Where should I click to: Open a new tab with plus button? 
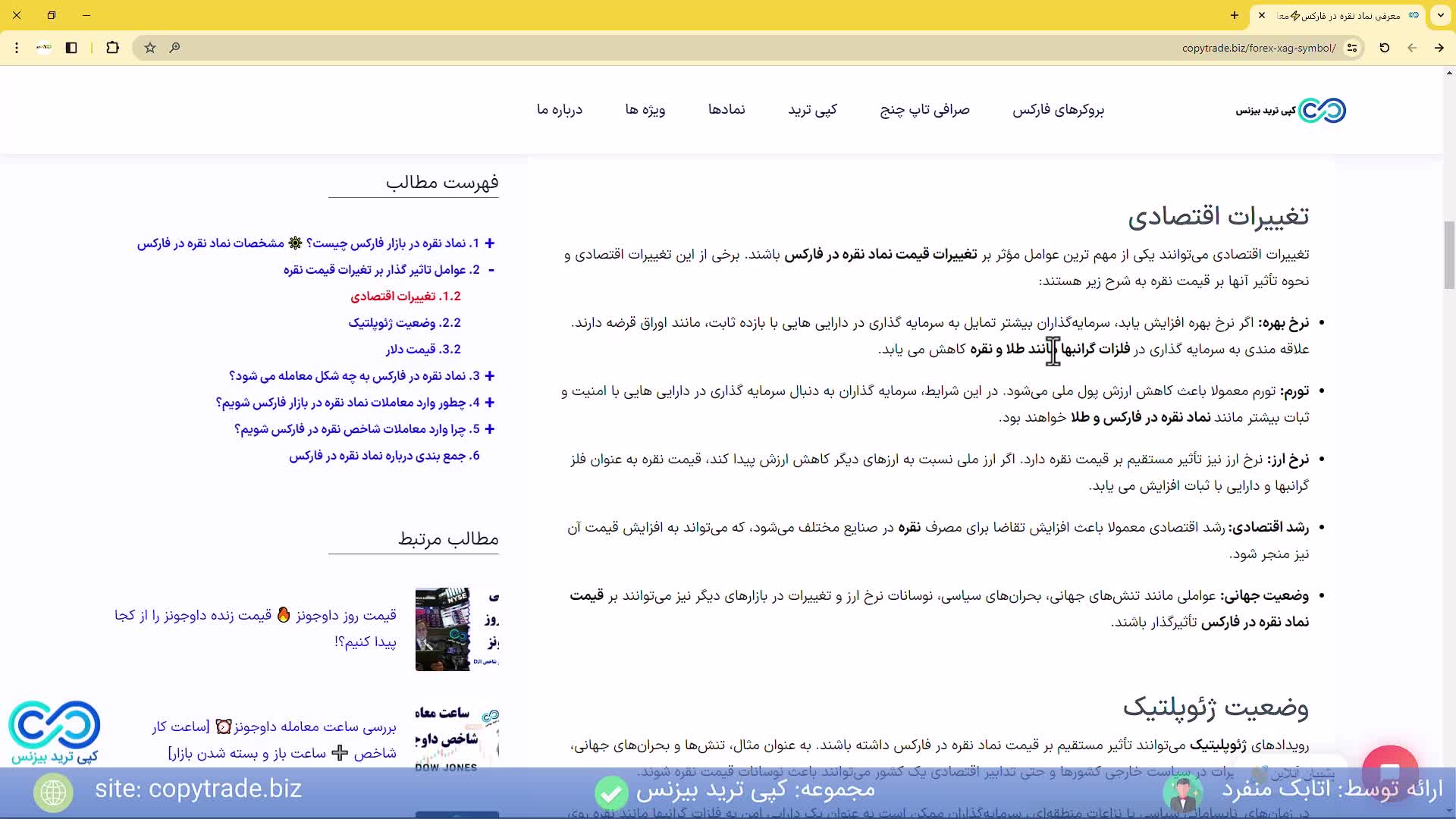[1235, 15]
